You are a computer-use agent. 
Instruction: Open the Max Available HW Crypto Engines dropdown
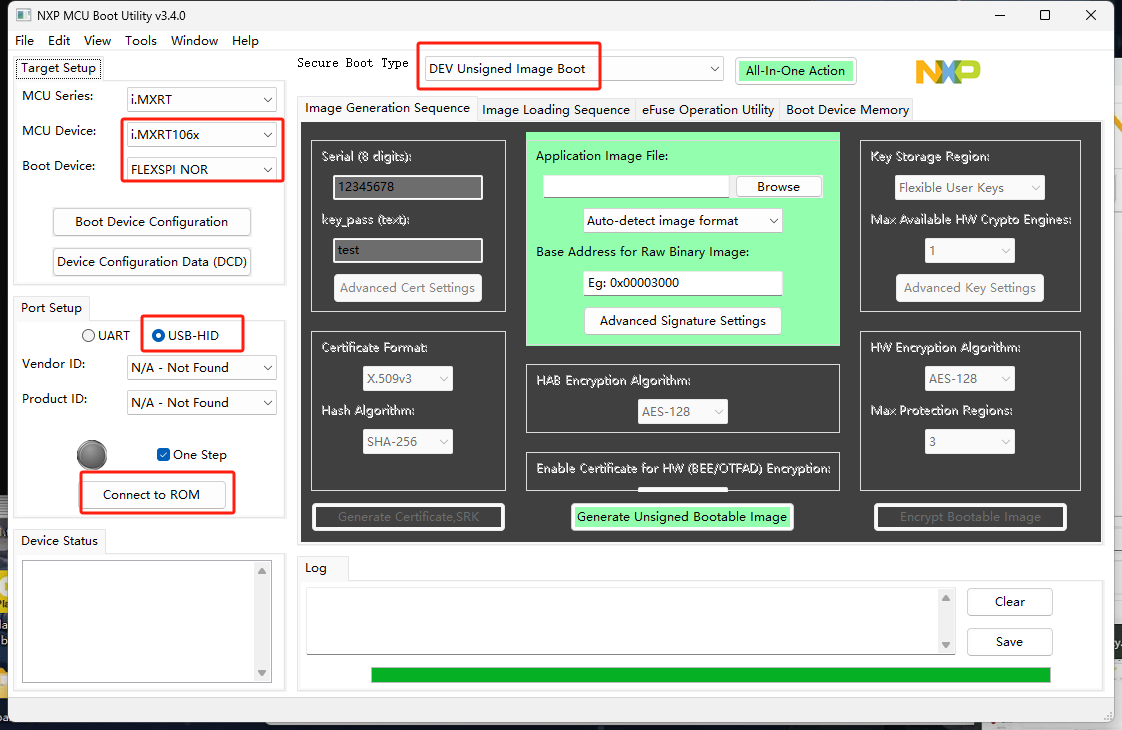[970, 250]
